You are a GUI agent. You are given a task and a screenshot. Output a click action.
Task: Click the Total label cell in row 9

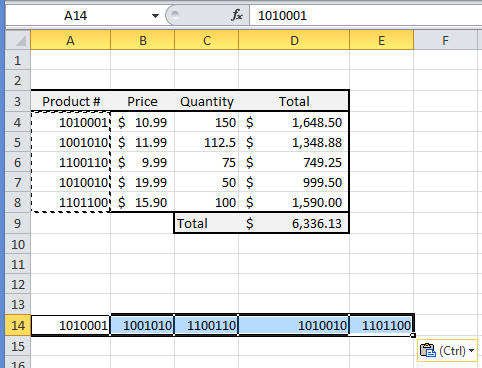[x=207, y=223]
